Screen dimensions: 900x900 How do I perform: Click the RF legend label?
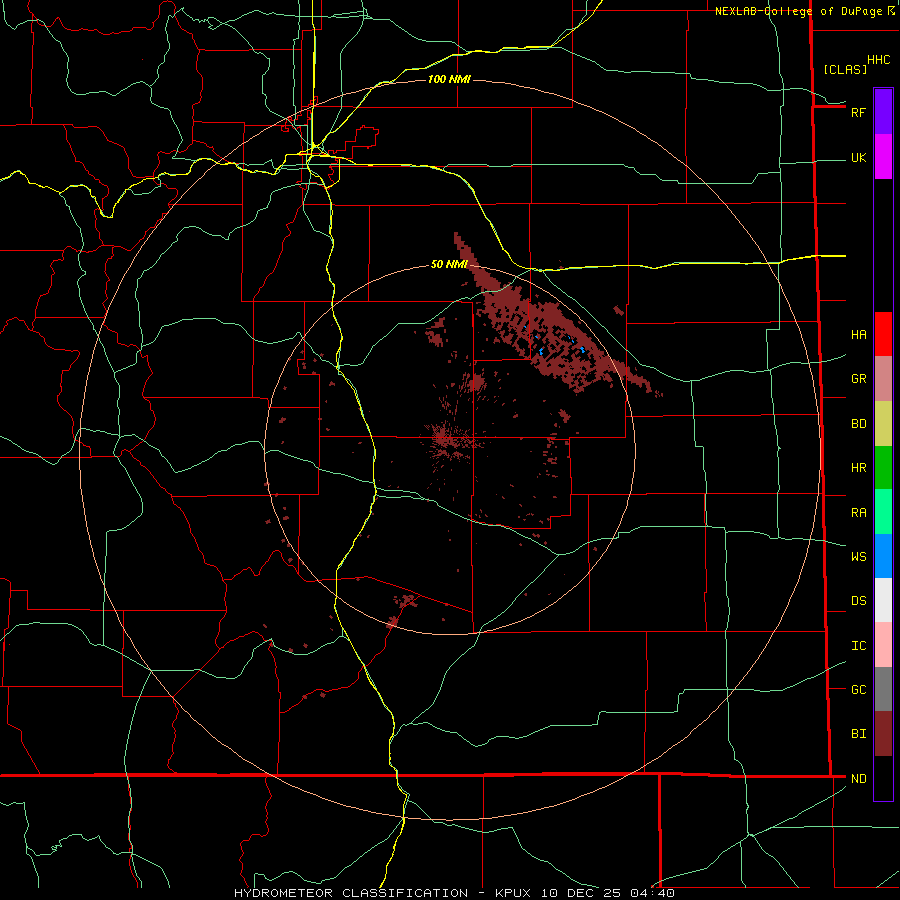click(858, 112)
